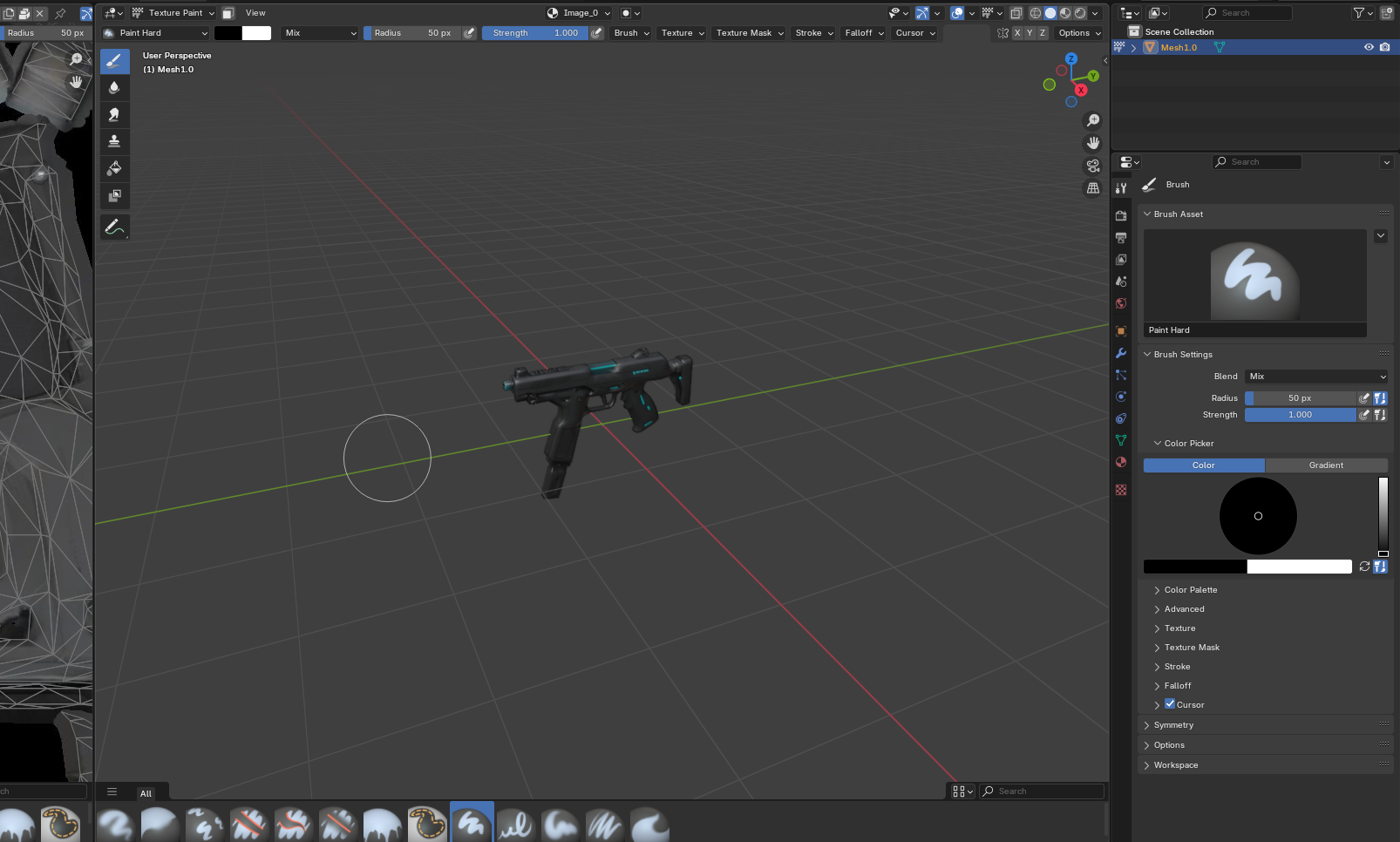The image size is (1400, 842).
Task: Open the Tool properties tab
Action: [1121, 188]
